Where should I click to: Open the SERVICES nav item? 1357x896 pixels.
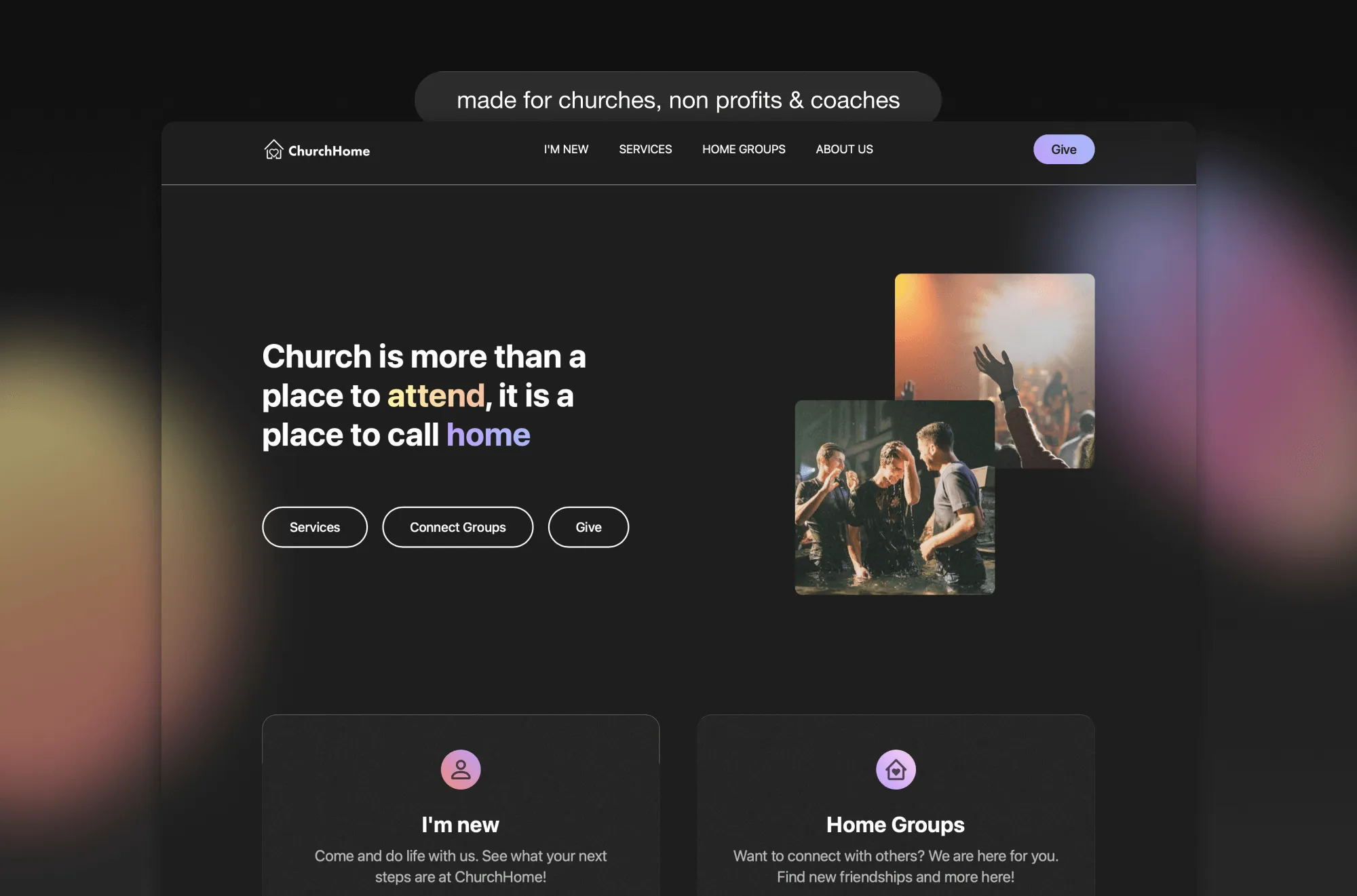pos(645,149)
